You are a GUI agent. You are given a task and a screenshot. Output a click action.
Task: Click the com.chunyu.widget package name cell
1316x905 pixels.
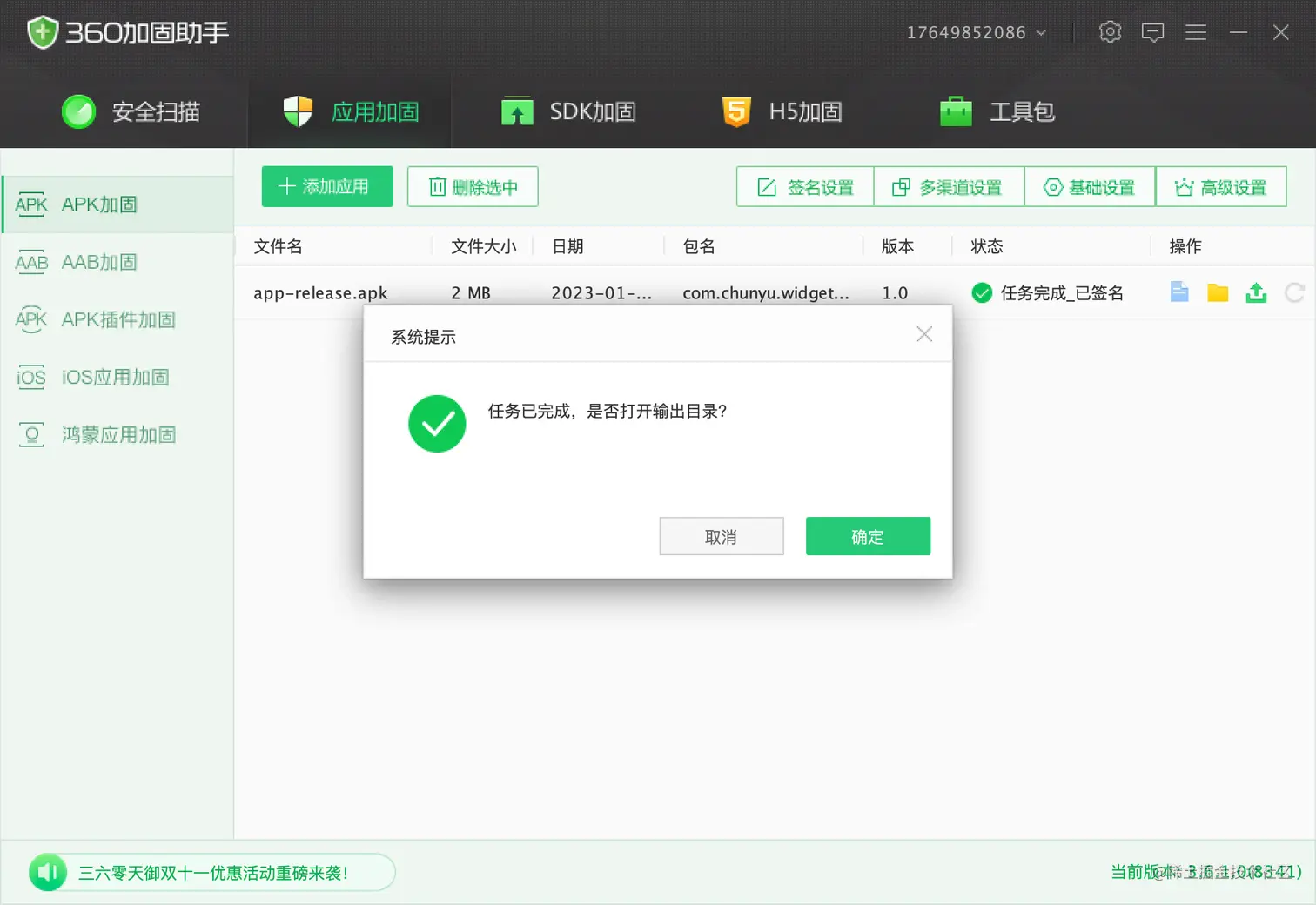pyautogui.click(x=766, y=293)
